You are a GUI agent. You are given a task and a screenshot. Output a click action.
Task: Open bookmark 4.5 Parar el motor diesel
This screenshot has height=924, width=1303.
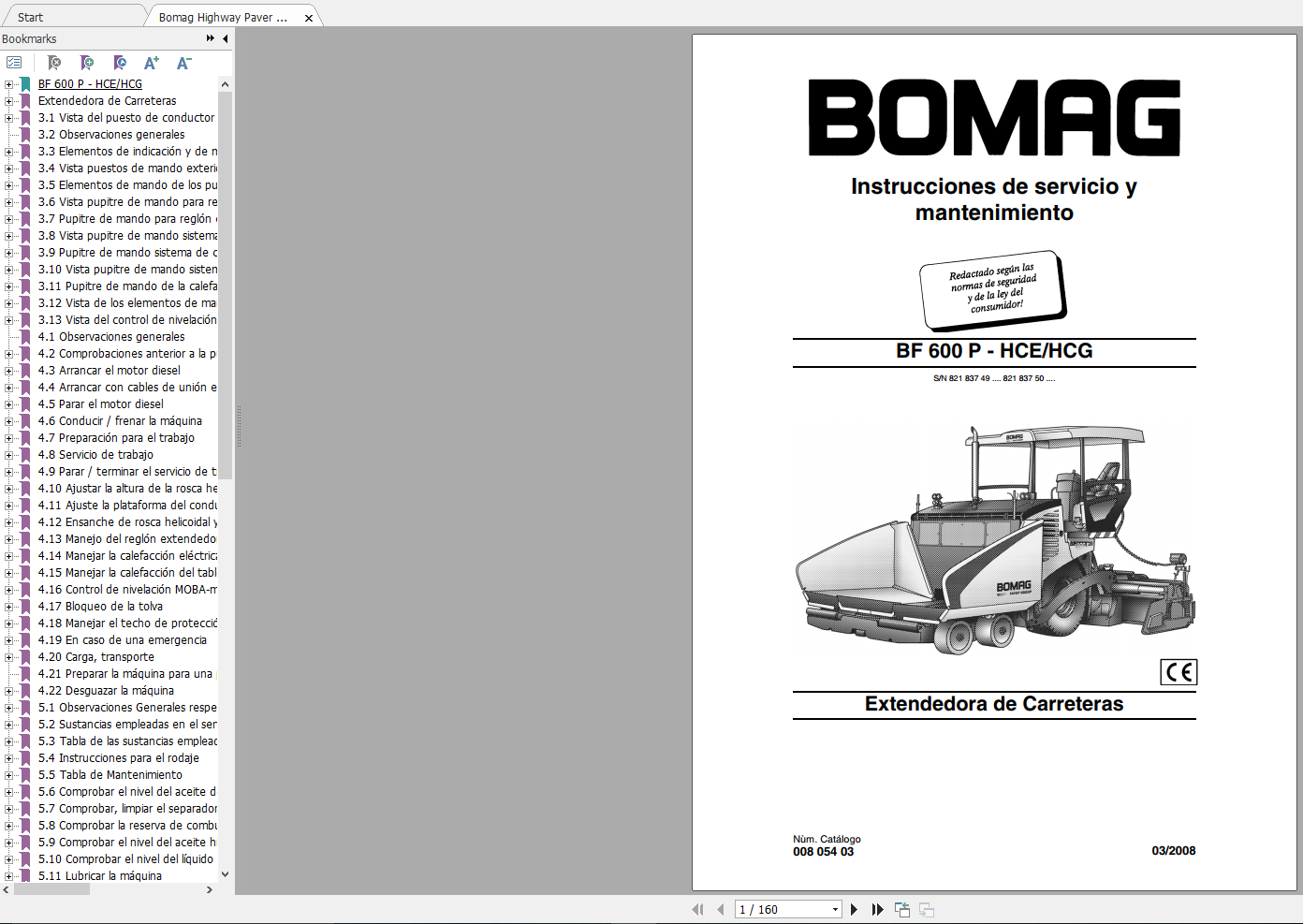point(101,404)
